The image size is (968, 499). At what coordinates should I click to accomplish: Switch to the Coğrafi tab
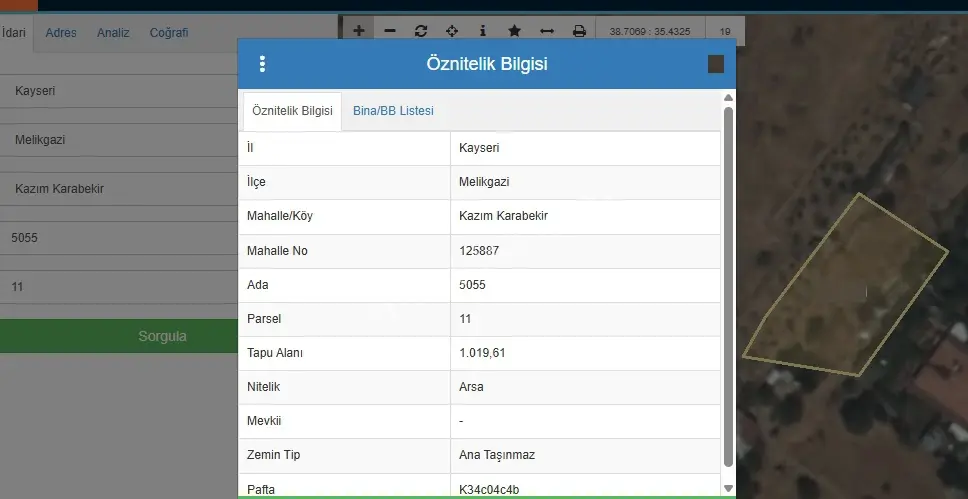[x=169, y=33]
